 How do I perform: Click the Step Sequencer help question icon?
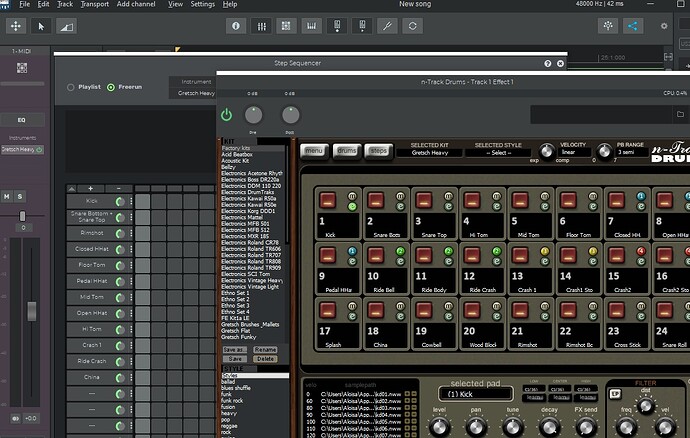547,63
